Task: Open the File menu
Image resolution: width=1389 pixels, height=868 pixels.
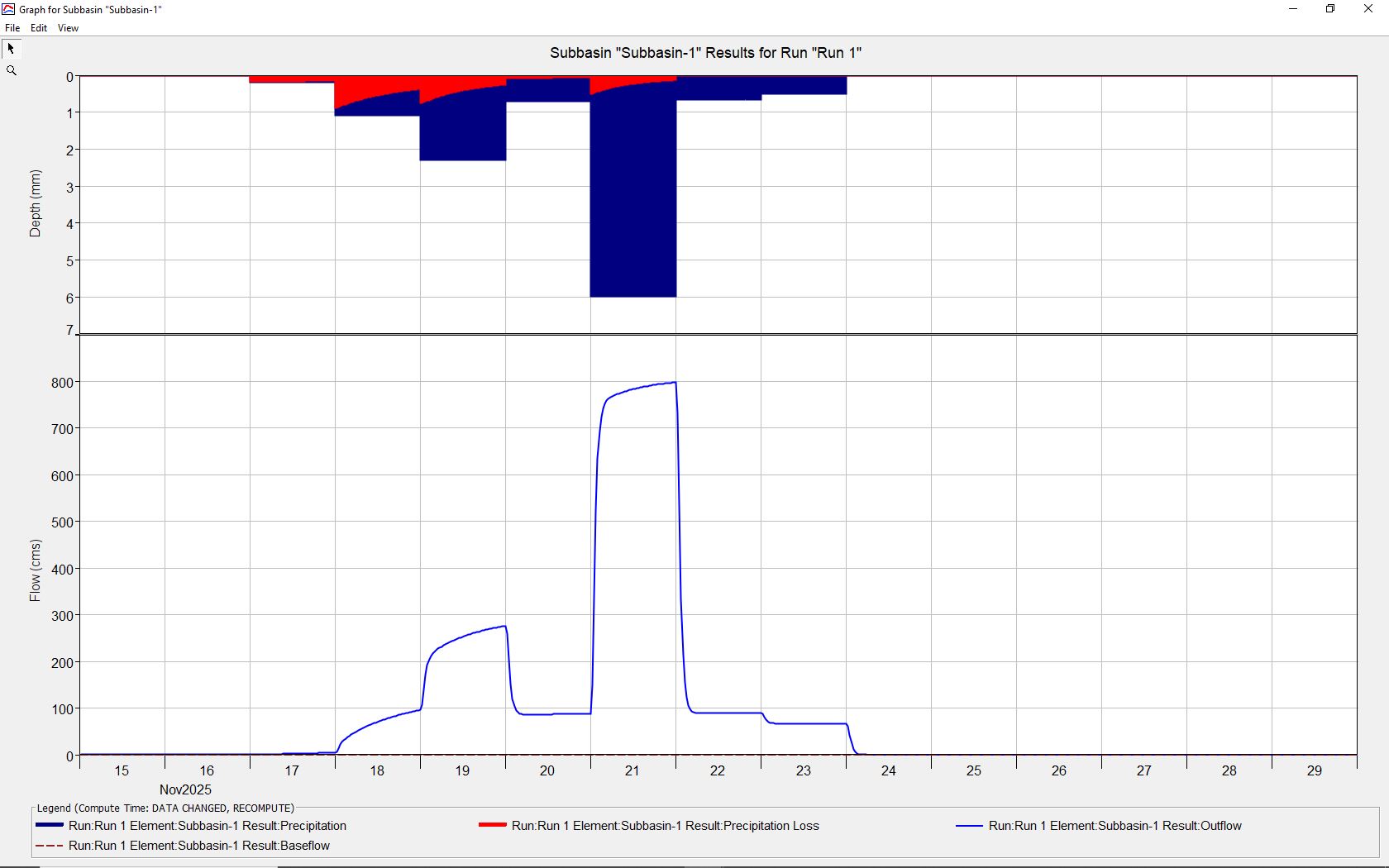Action: coord(12,28)
